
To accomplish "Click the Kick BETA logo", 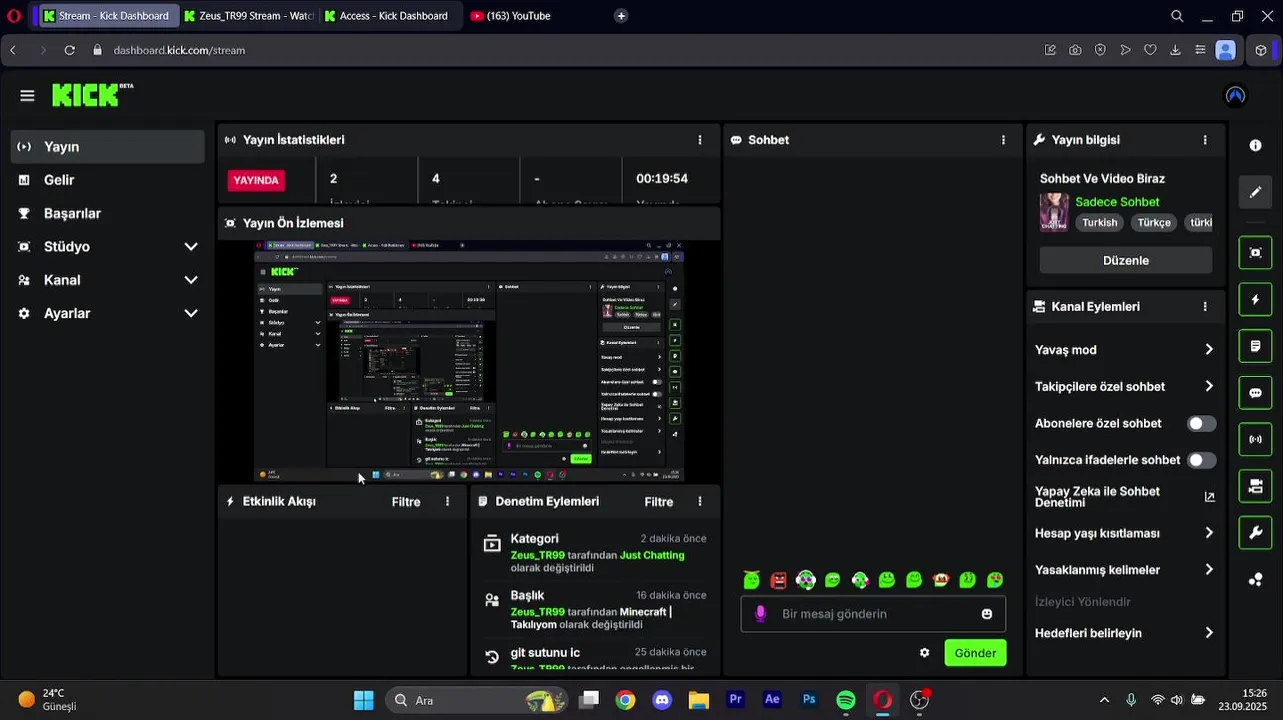I will (x=92, y=95).
